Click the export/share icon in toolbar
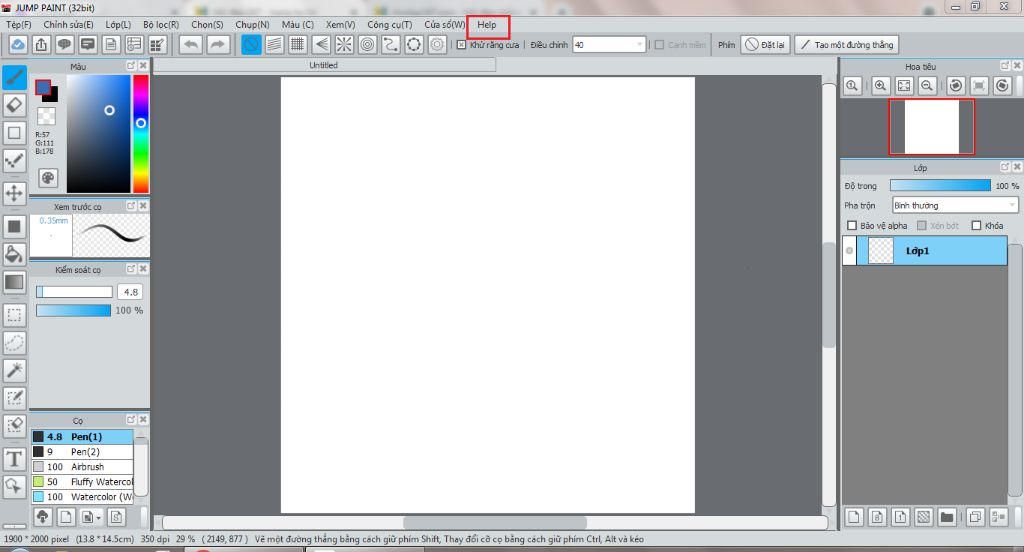This screenshot has height=552, width=1024. click(x=41, y=44)
